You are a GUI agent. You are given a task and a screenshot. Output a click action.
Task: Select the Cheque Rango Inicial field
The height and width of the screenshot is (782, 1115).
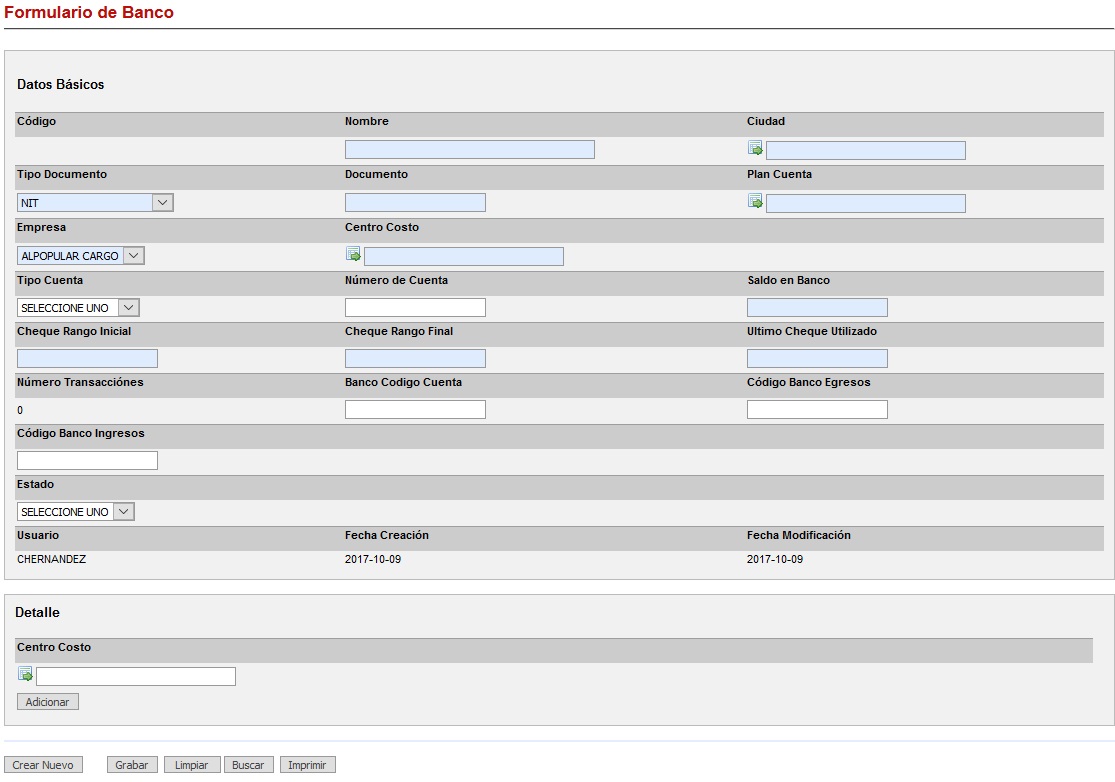(87, 359)
